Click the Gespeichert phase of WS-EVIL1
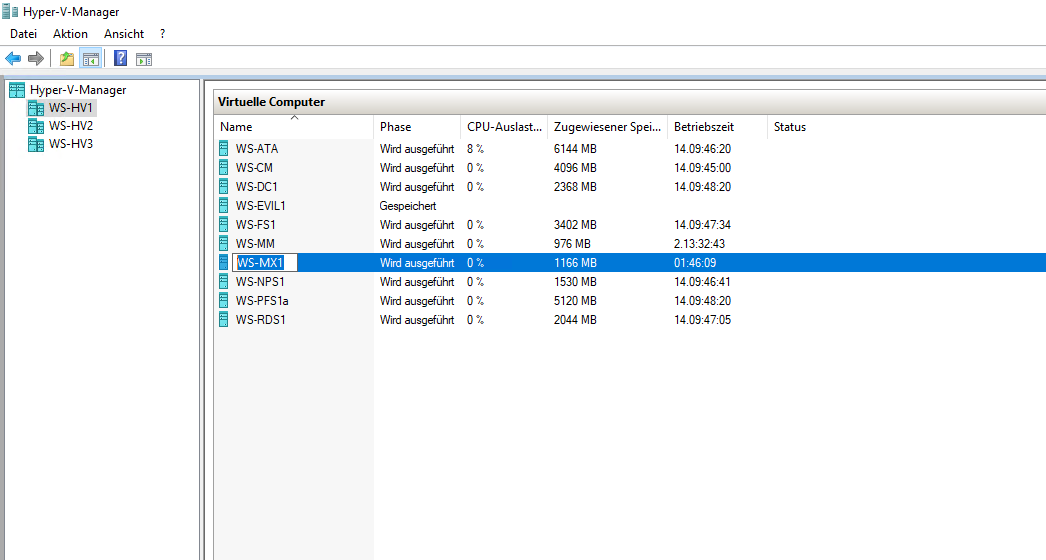Screen dimensions: 1046x560 [x=408, y=206]
